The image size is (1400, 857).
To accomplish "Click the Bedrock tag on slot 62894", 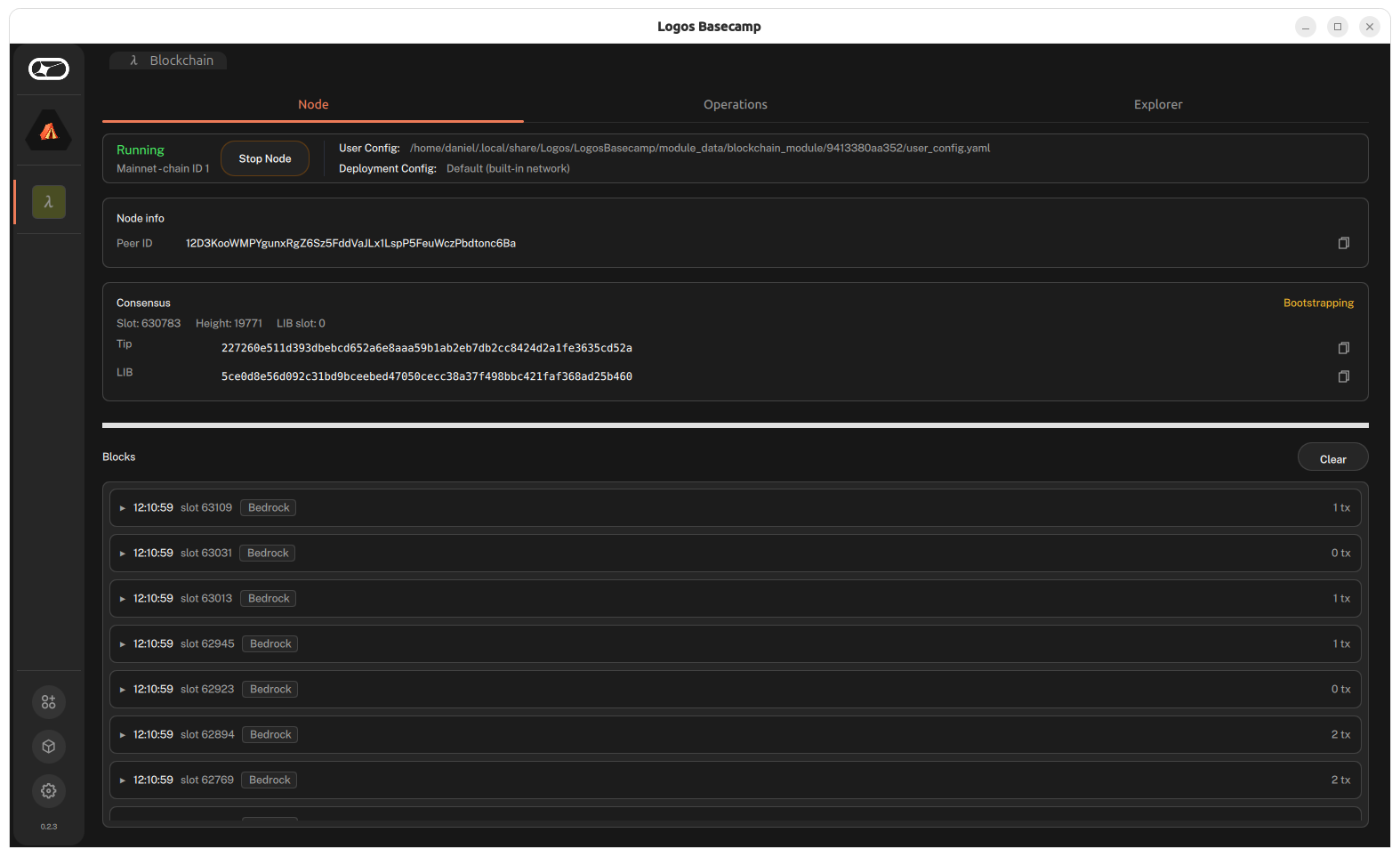I will [x=270, y=734].
